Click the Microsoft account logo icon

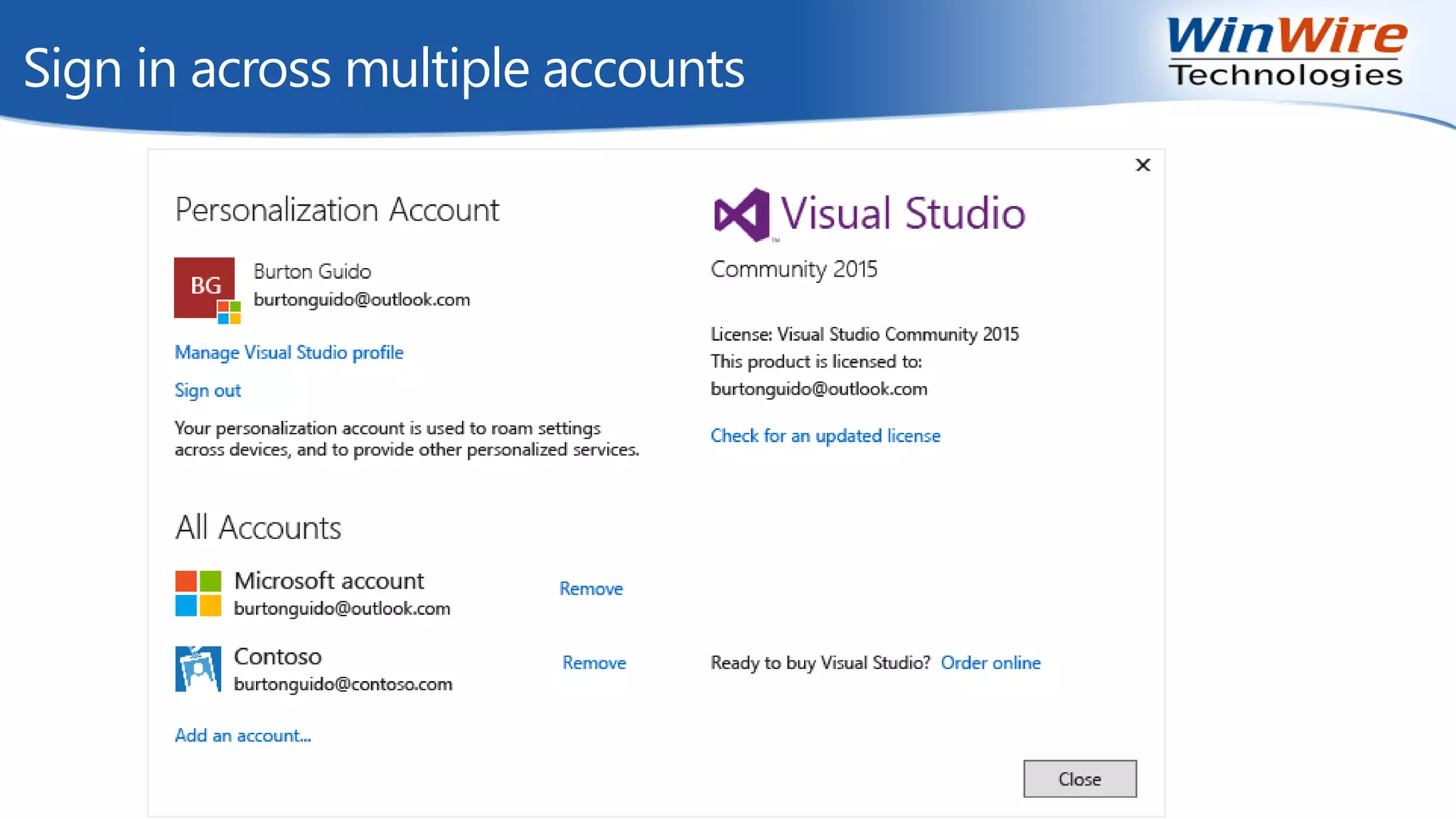198,593
